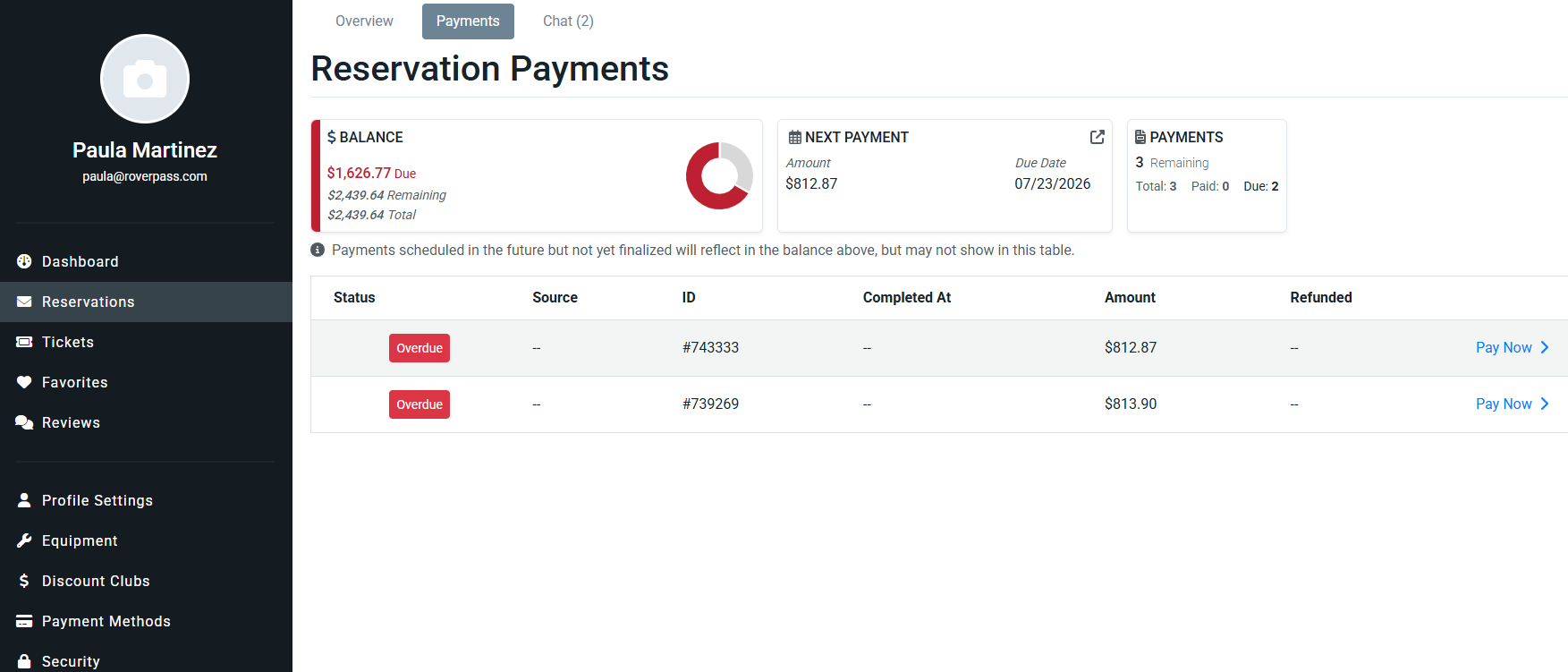Click the Dashboard gauge icon

point(24,261)
